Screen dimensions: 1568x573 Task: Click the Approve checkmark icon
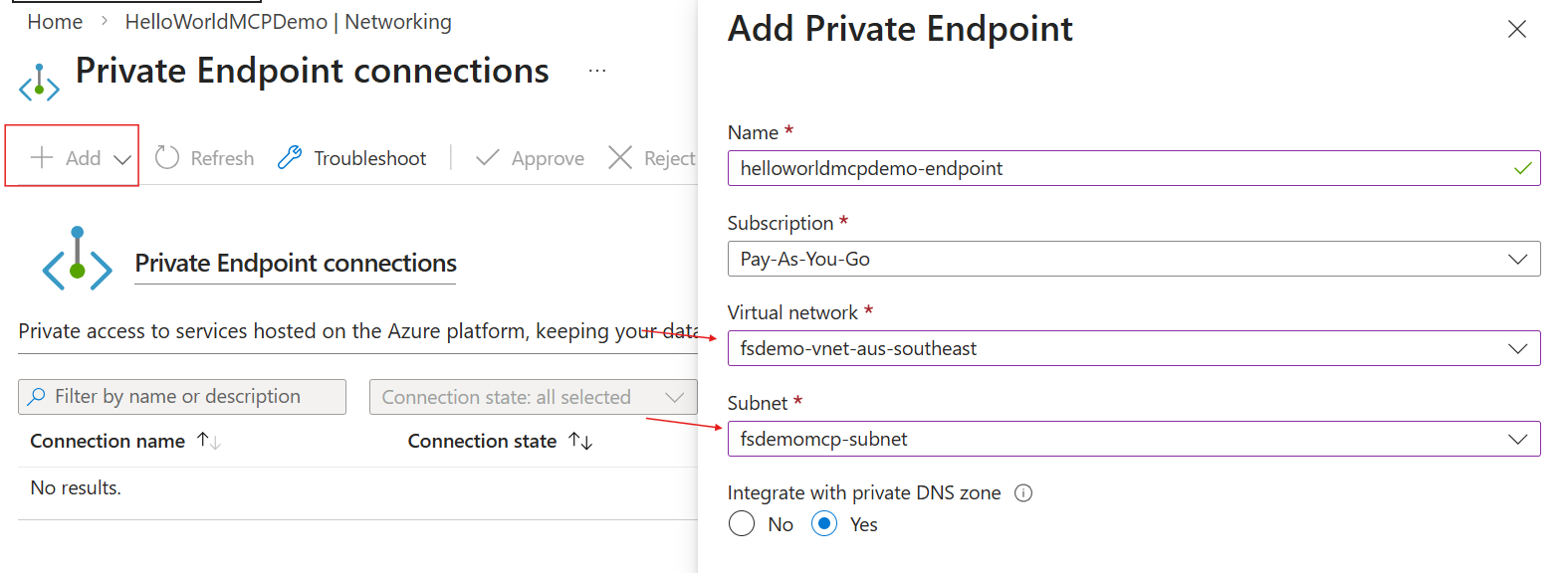(x=487, y=157)
